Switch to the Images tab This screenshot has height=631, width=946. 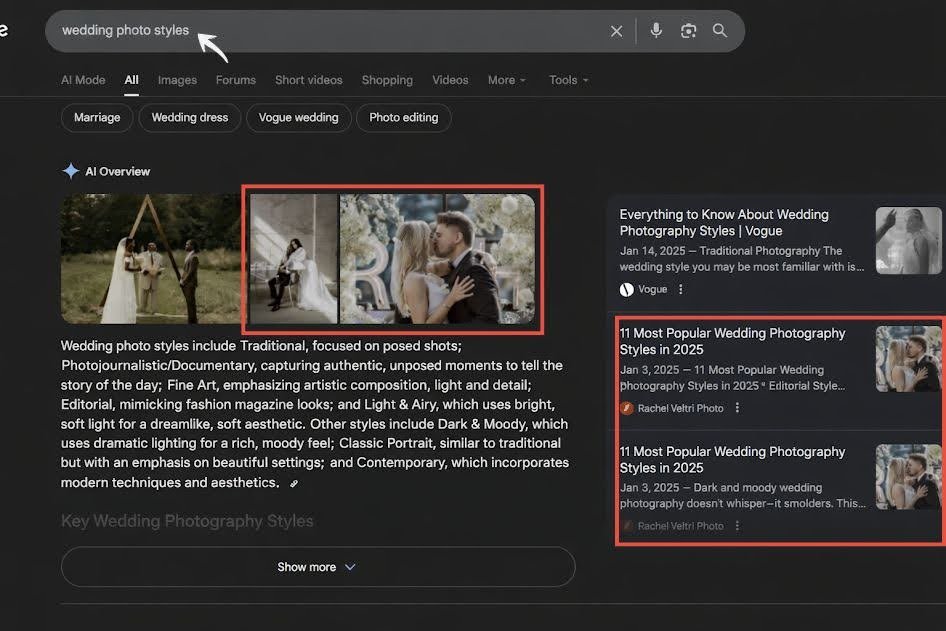(177, 79)
